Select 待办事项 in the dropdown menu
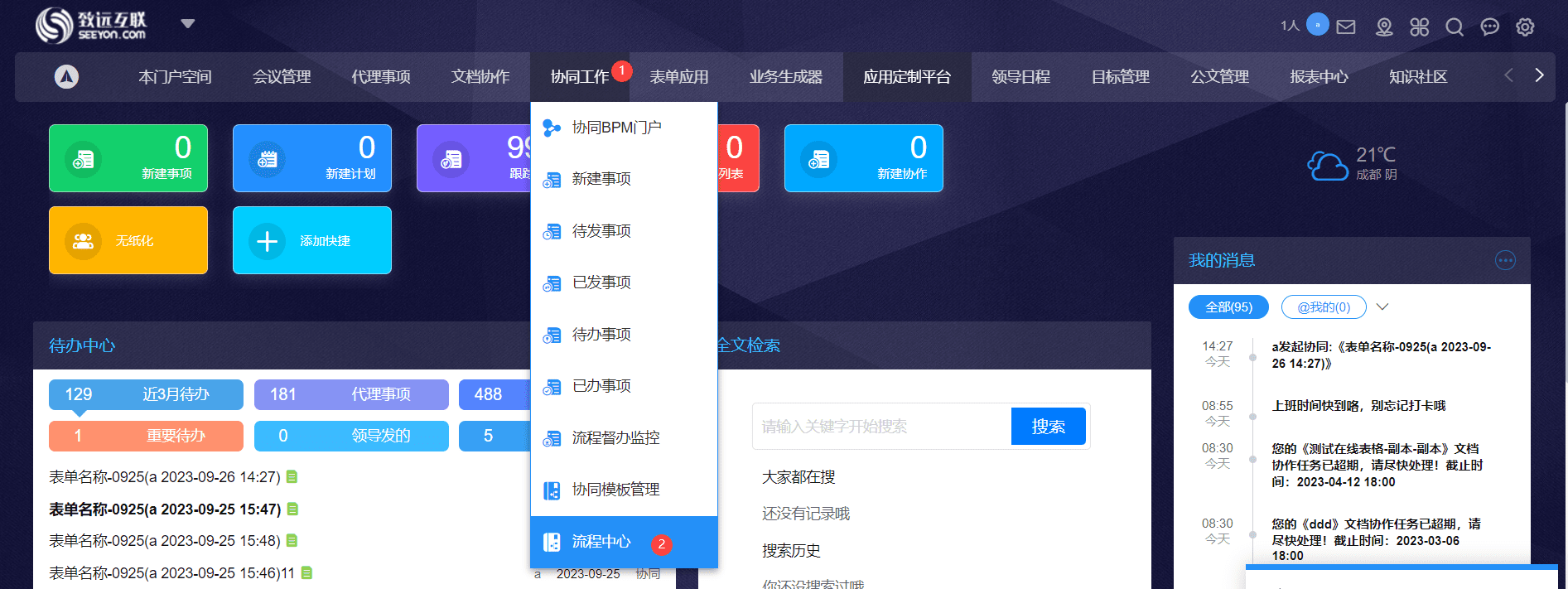 coord(624,335)
